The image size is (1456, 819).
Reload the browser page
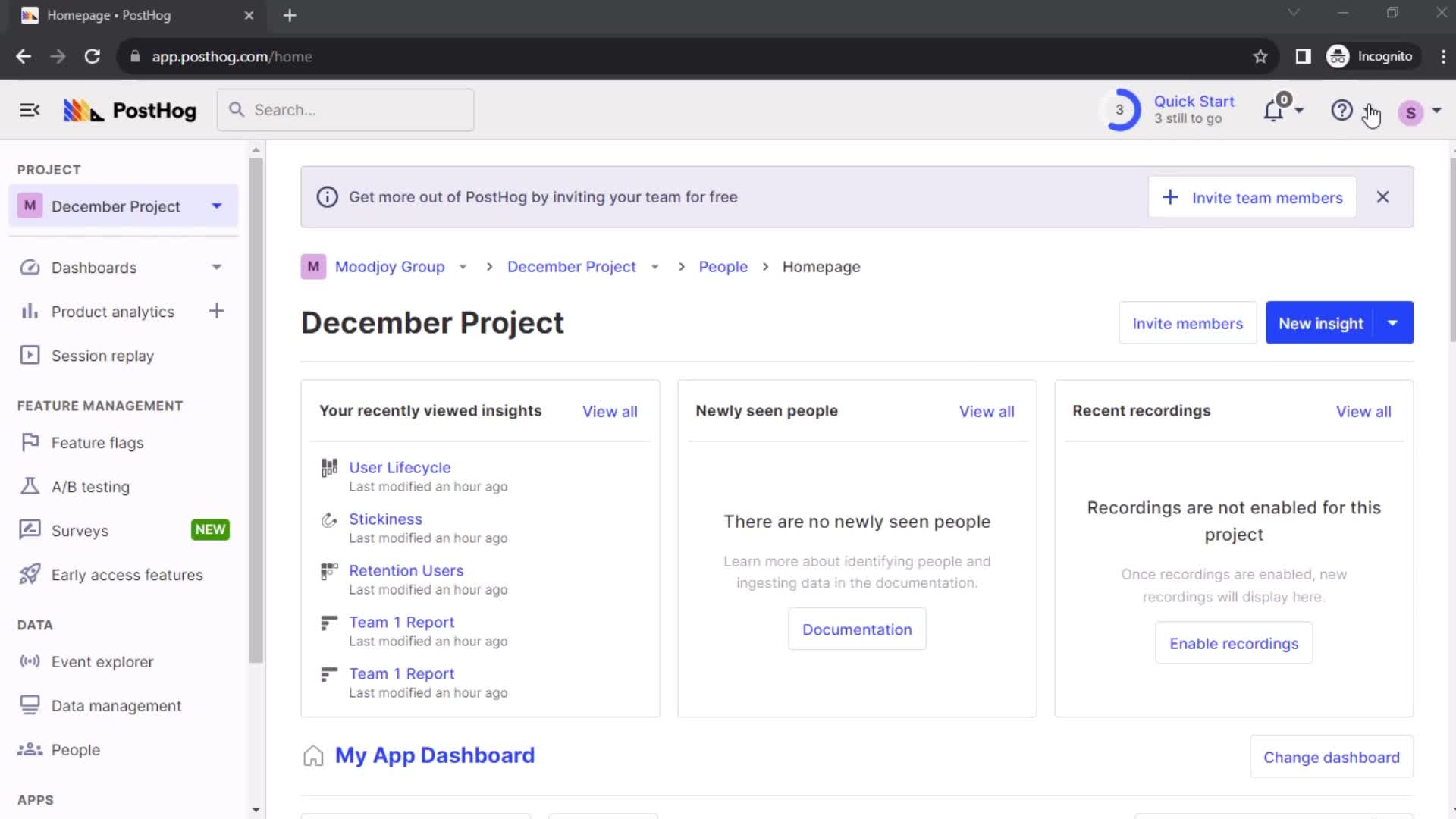coord(92,56)
